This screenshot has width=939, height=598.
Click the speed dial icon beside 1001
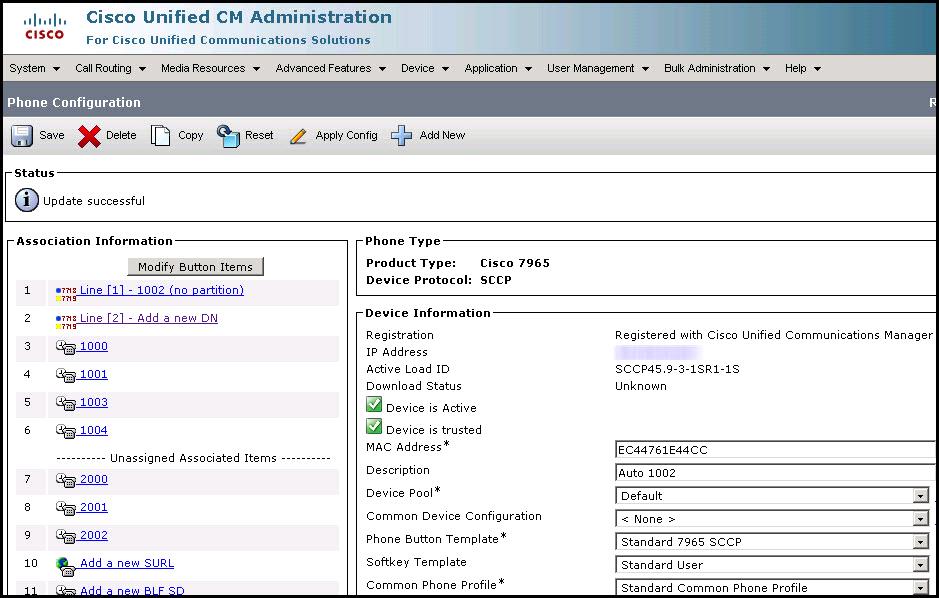click(65, 375)
